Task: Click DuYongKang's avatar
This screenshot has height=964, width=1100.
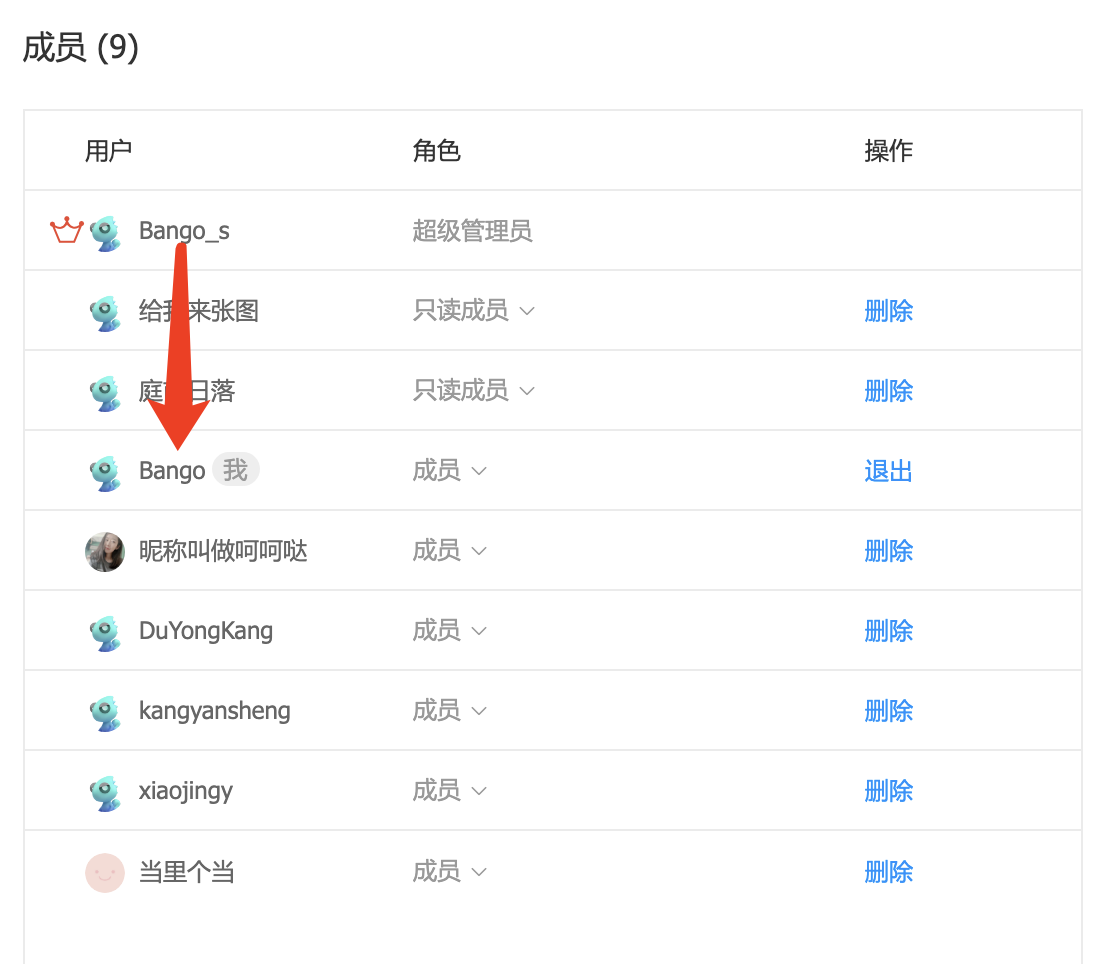Action: point(105,631)
